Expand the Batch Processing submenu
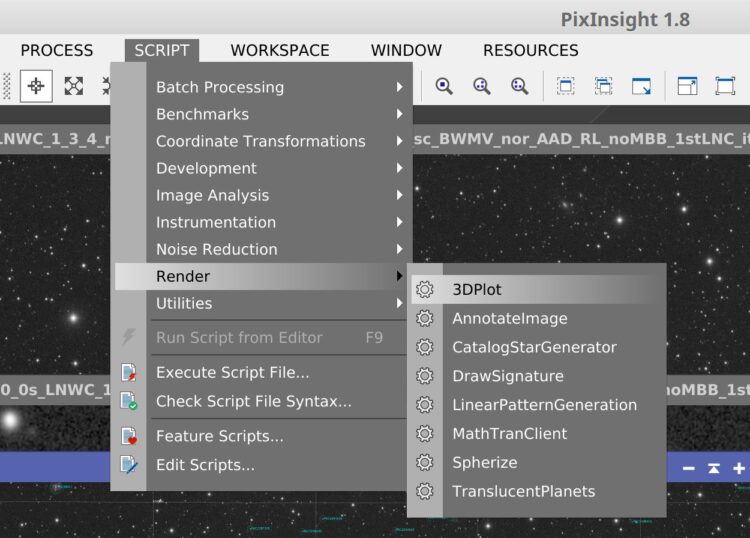Screen dimensions: 750x538 [261, 87]
